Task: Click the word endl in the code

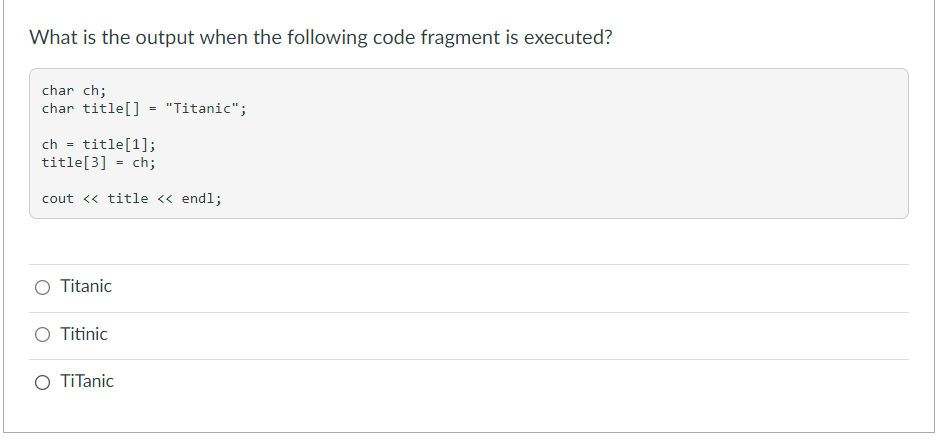Action: click(x=199, y=199)
